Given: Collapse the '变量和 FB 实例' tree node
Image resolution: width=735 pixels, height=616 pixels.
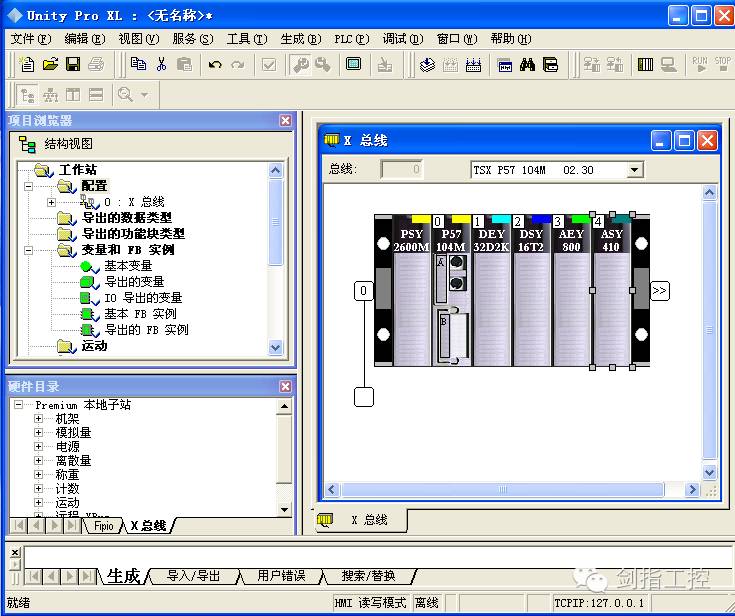Looking at the screenshot, I should 29,250.
